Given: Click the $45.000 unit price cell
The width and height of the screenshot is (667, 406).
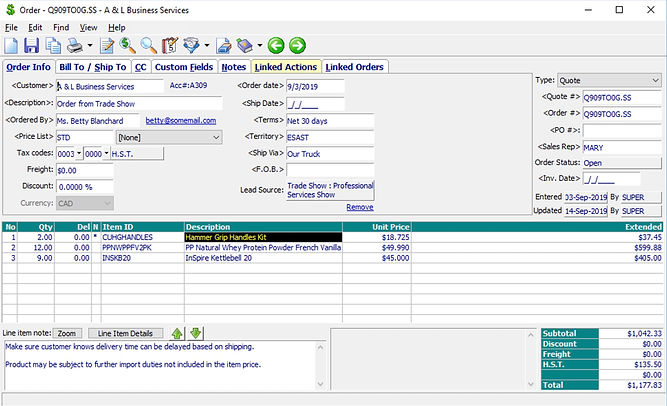Looking at the screenshot, I should 377,258.
